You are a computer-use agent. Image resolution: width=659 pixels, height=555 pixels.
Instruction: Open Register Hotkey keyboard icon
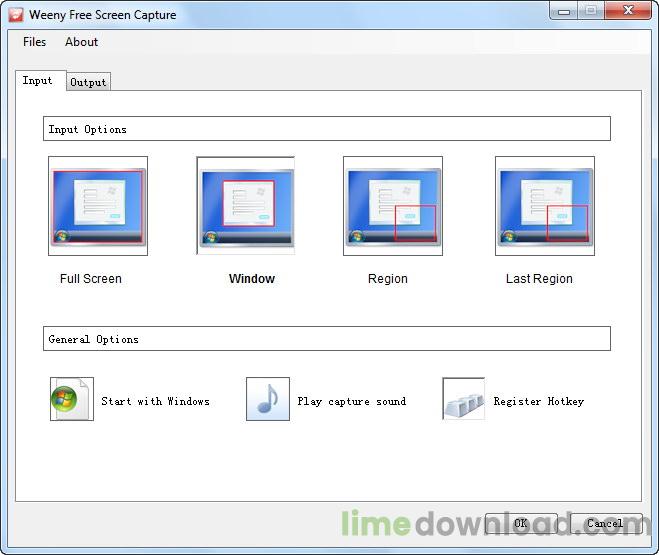[464, 398]
